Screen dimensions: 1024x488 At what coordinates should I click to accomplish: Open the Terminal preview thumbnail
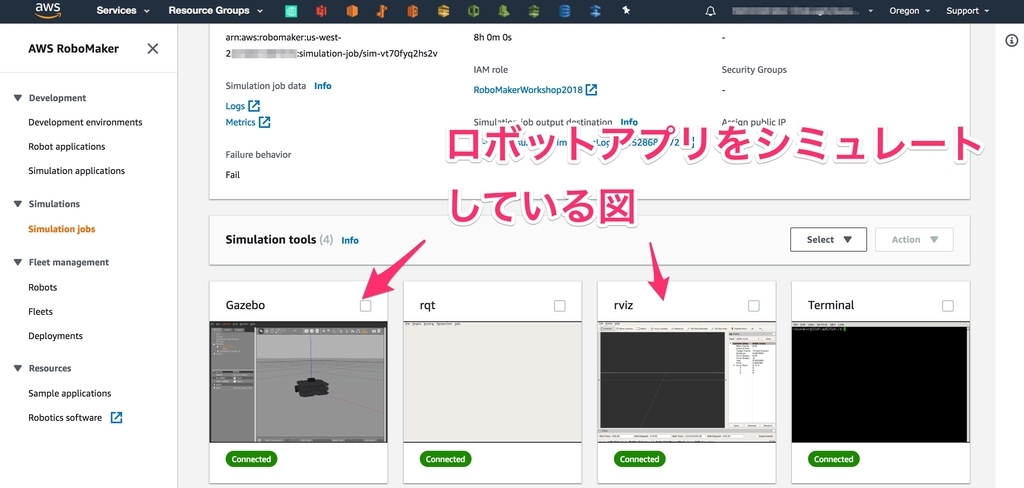880,382
